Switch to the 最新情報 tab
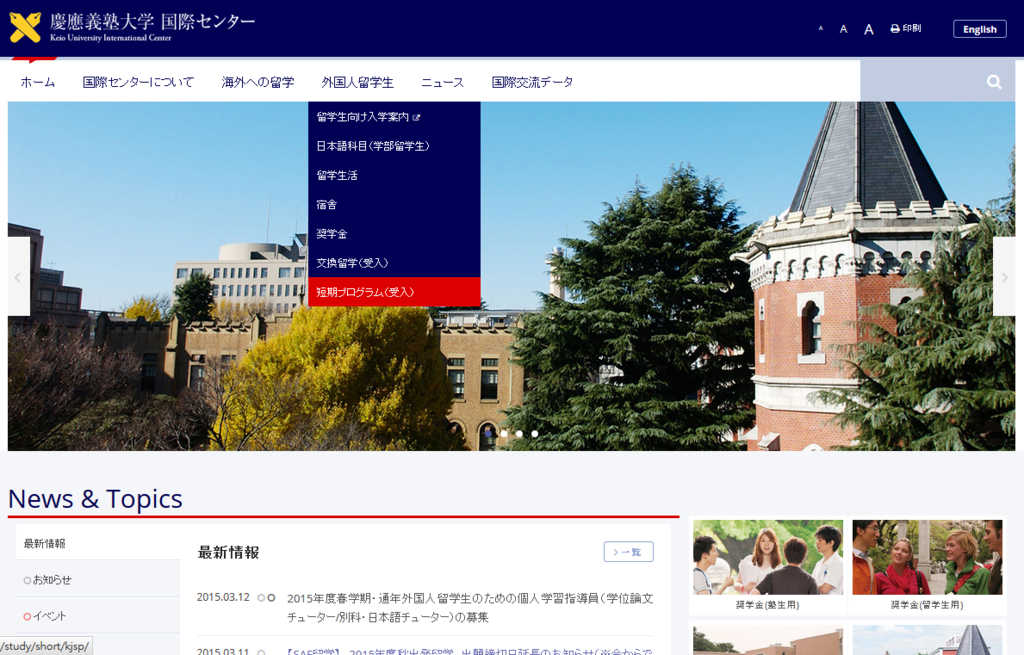This screenshot has height=655, width=1024. [47, 543]
